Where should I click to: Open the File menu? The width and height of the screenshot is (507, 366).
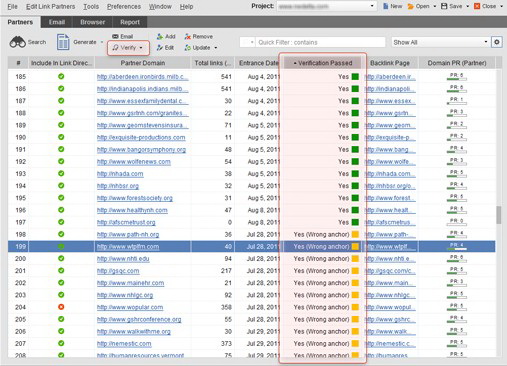(12, 6)
